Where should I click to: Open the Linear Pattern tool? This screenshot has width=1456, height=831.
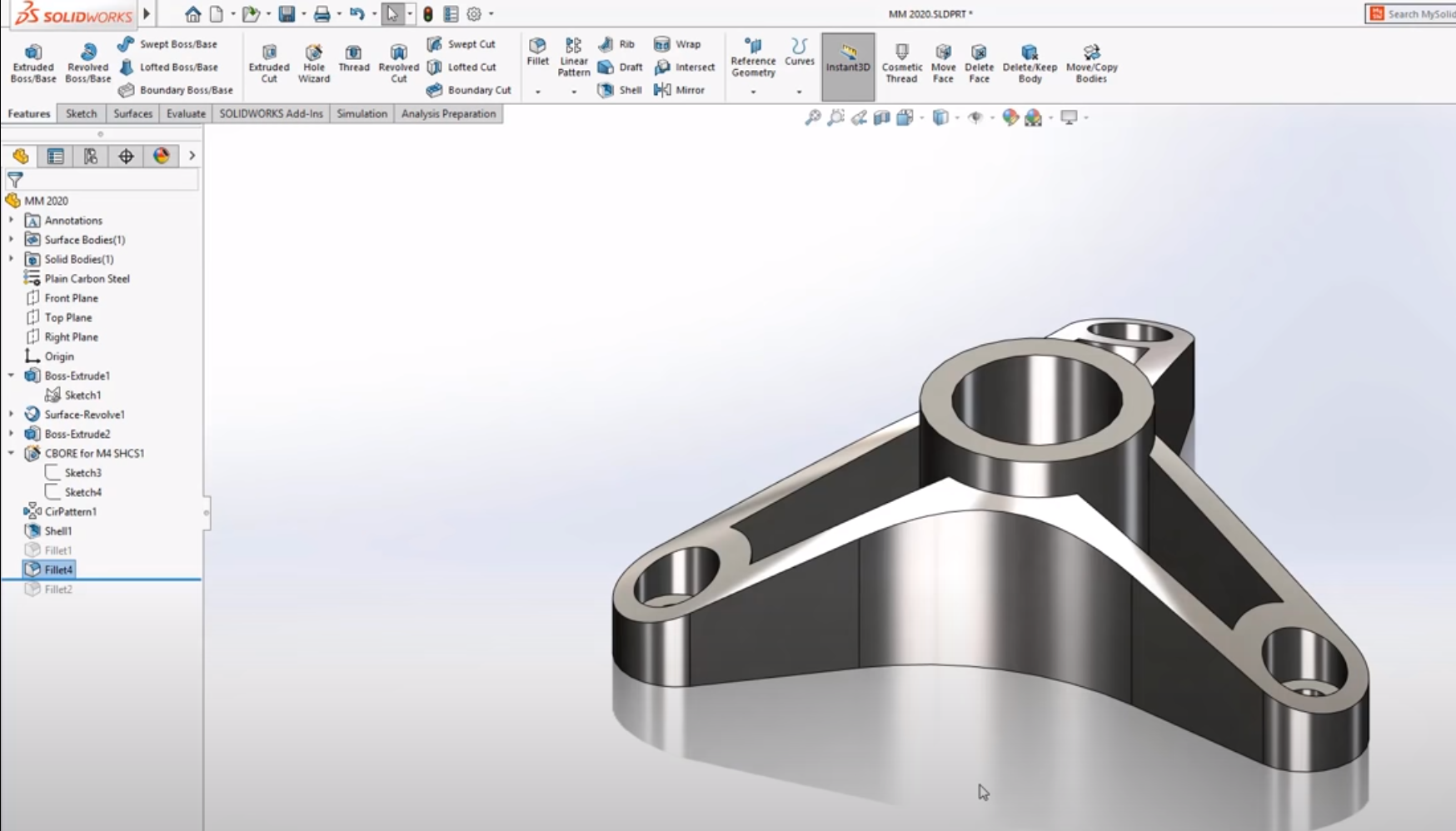tap(573, 56)
